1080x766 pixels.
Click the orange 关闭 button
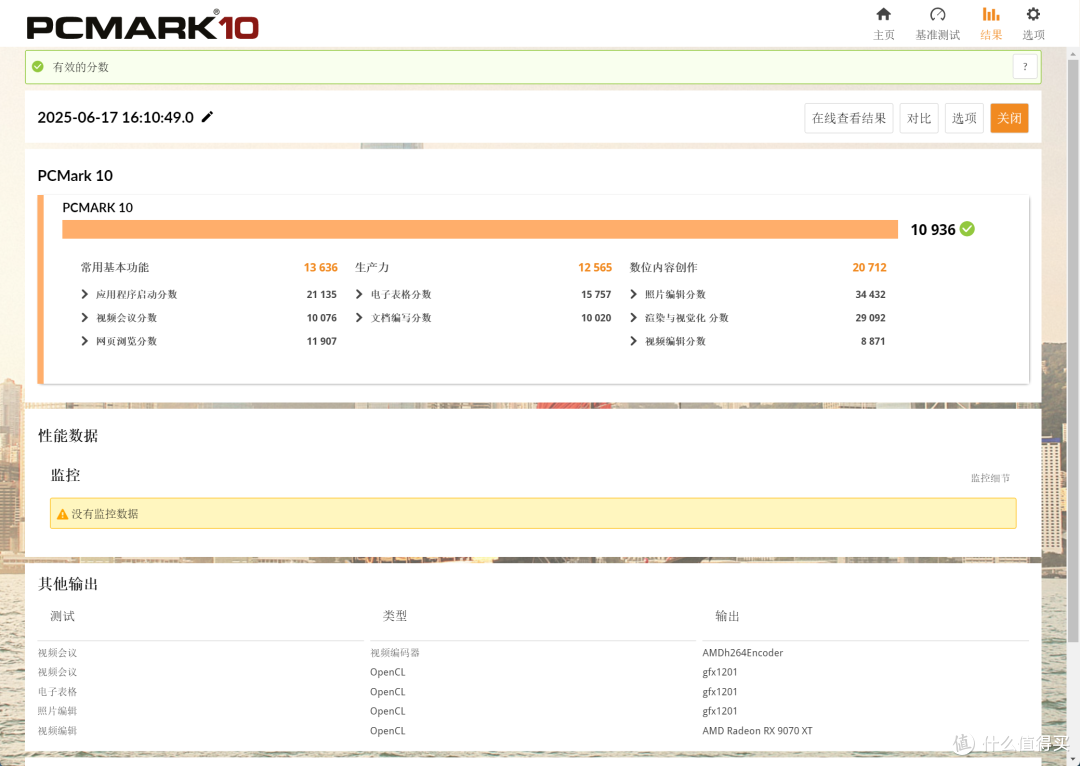(x=1009, y=118)
